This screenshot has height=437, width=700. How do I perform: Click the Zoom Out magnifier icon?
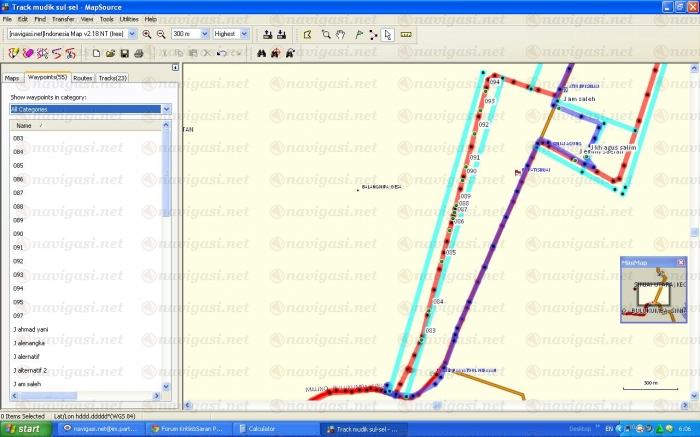pyautogui.click(x=161, y=33)
